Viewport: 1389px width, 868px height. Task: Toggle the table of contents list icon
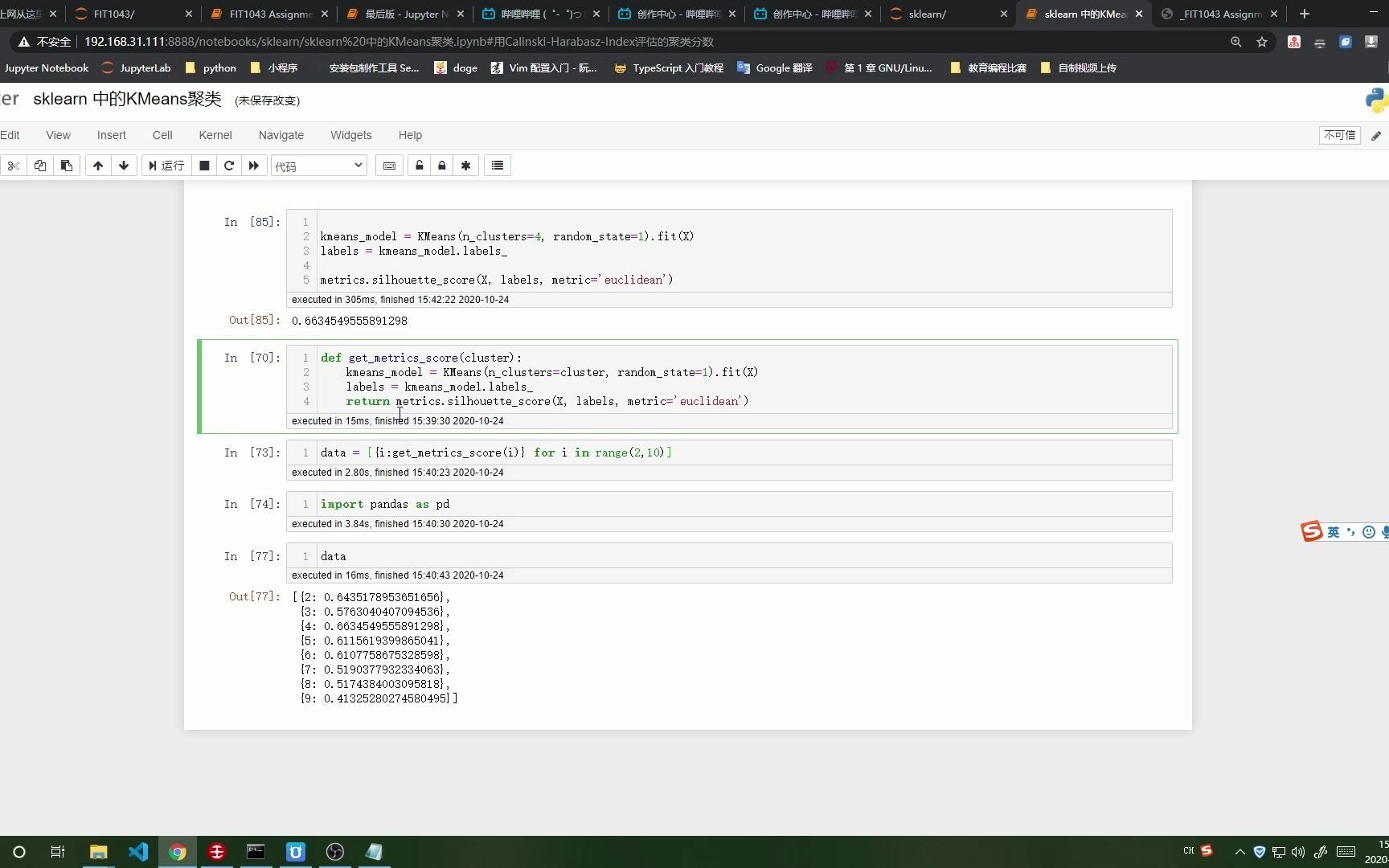coord(498,166)
